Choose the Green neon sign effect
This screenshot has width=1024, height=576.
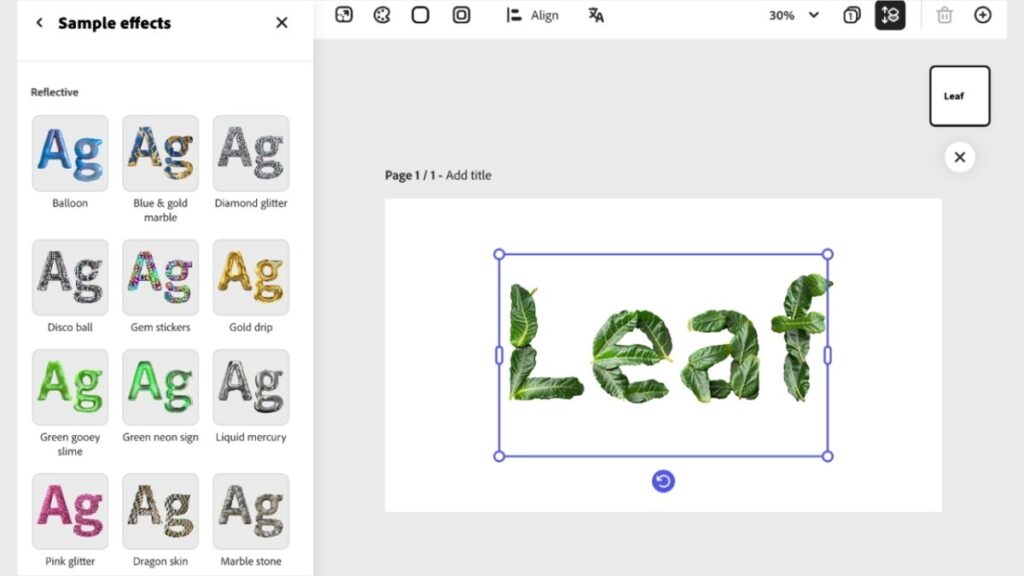pyautogui.click(x=160, y=387)
